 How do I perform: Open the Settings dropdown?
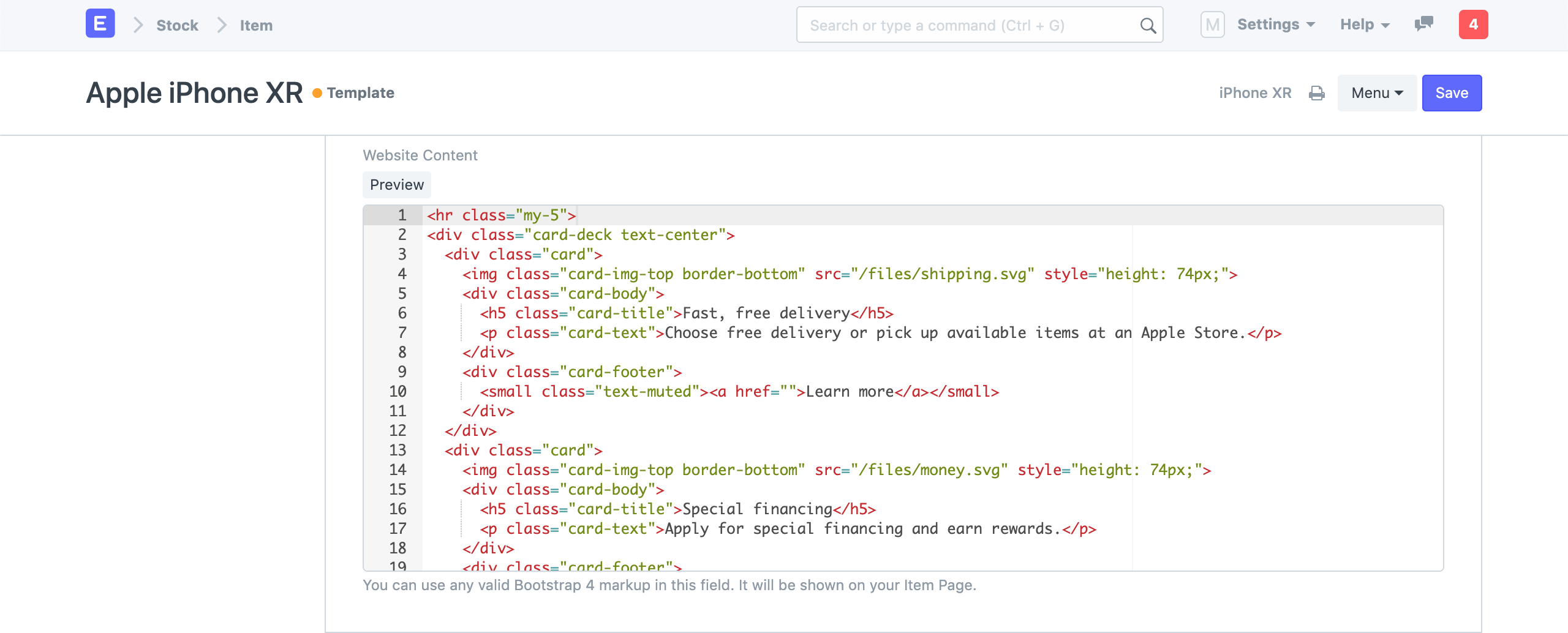(x=1276, y=24)
